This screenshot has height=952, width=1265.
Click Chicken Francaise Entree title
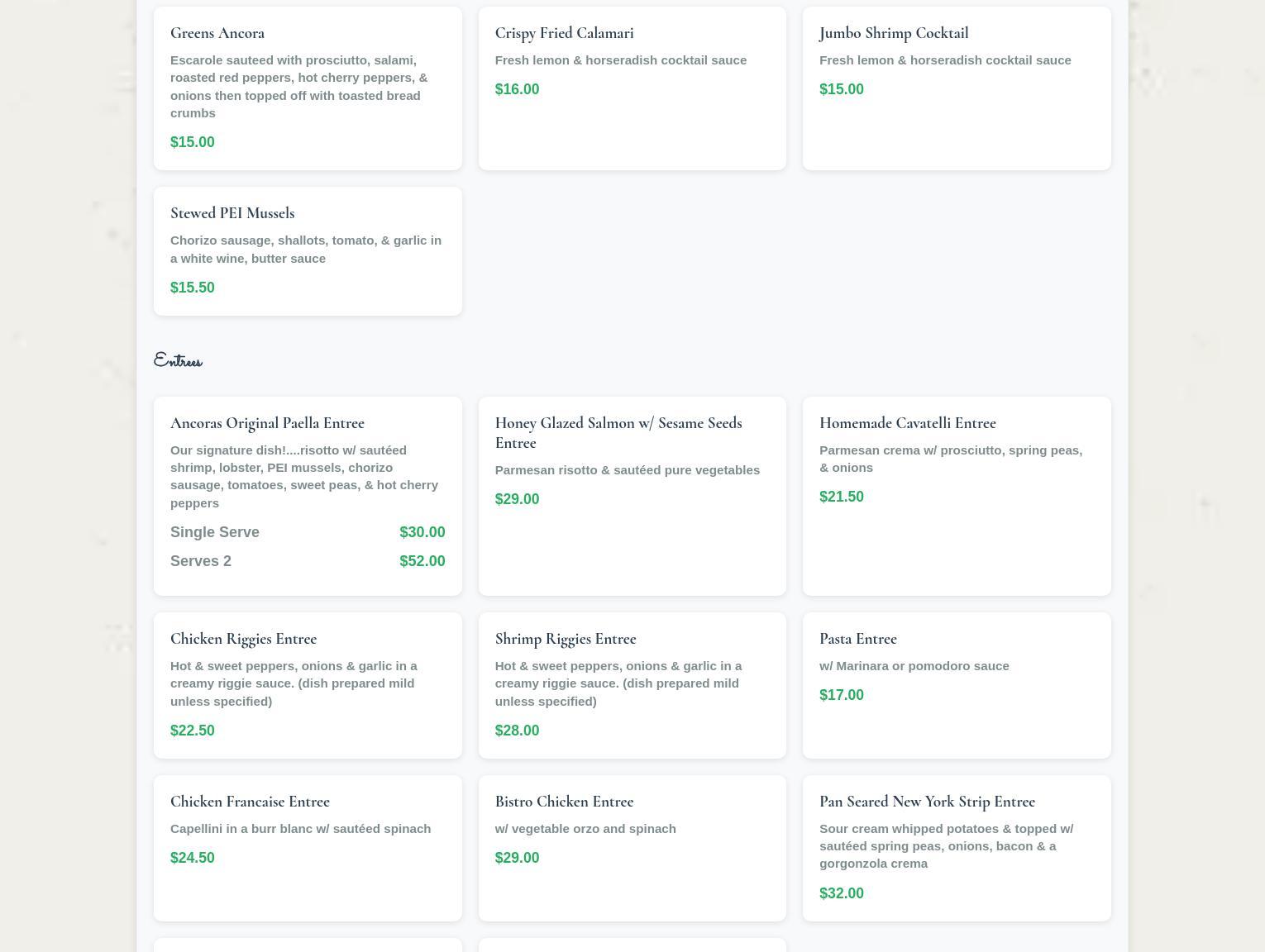pos(250,802)
